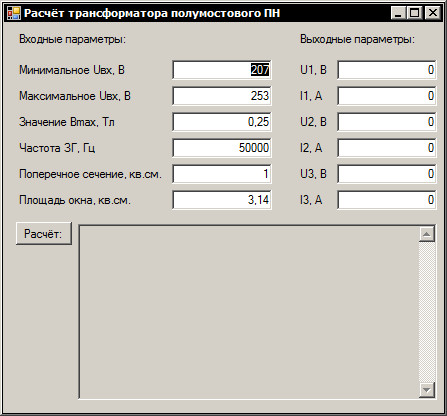Click the application icon in title bar
This screenshot has height=416, width=447.
(14, 13)
